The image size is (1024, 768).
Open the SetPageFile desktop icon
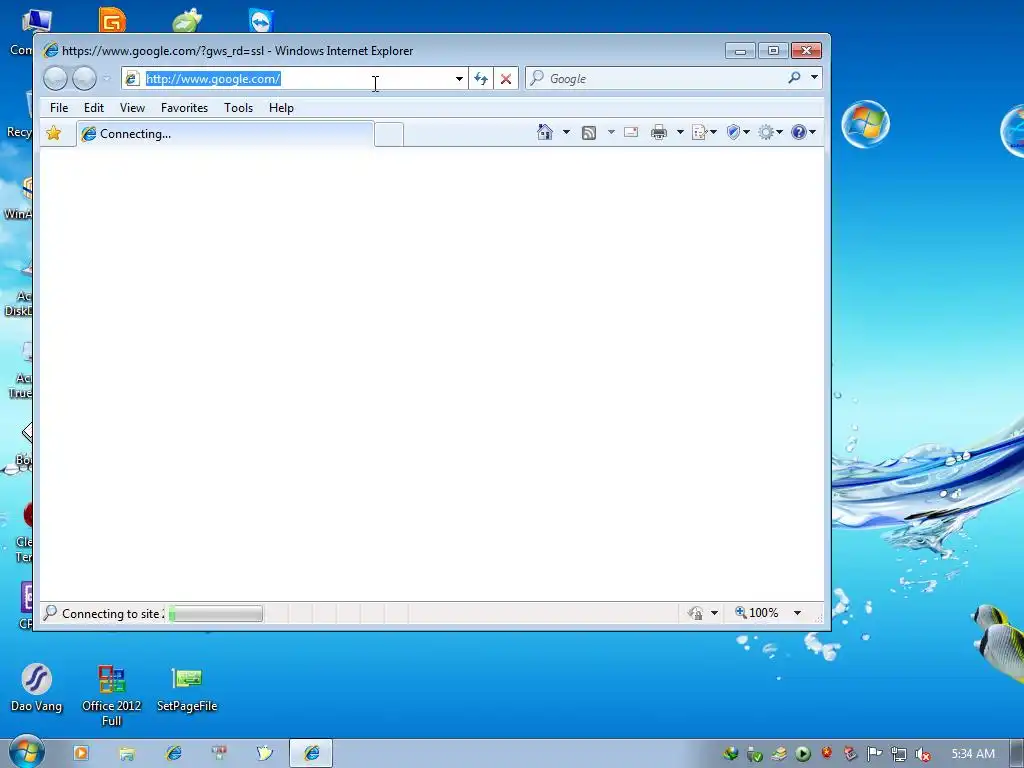(187, 690)
